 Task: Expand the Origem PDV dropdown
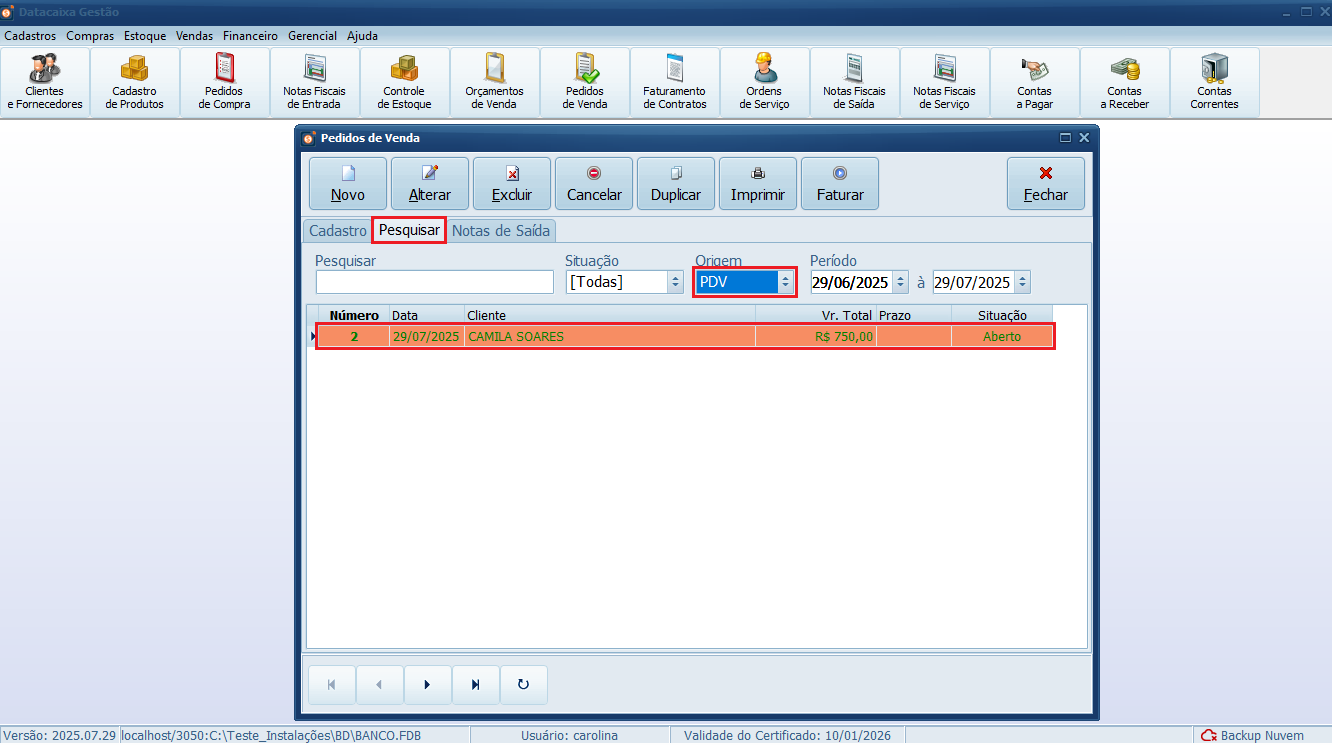(x=785, y=283)
